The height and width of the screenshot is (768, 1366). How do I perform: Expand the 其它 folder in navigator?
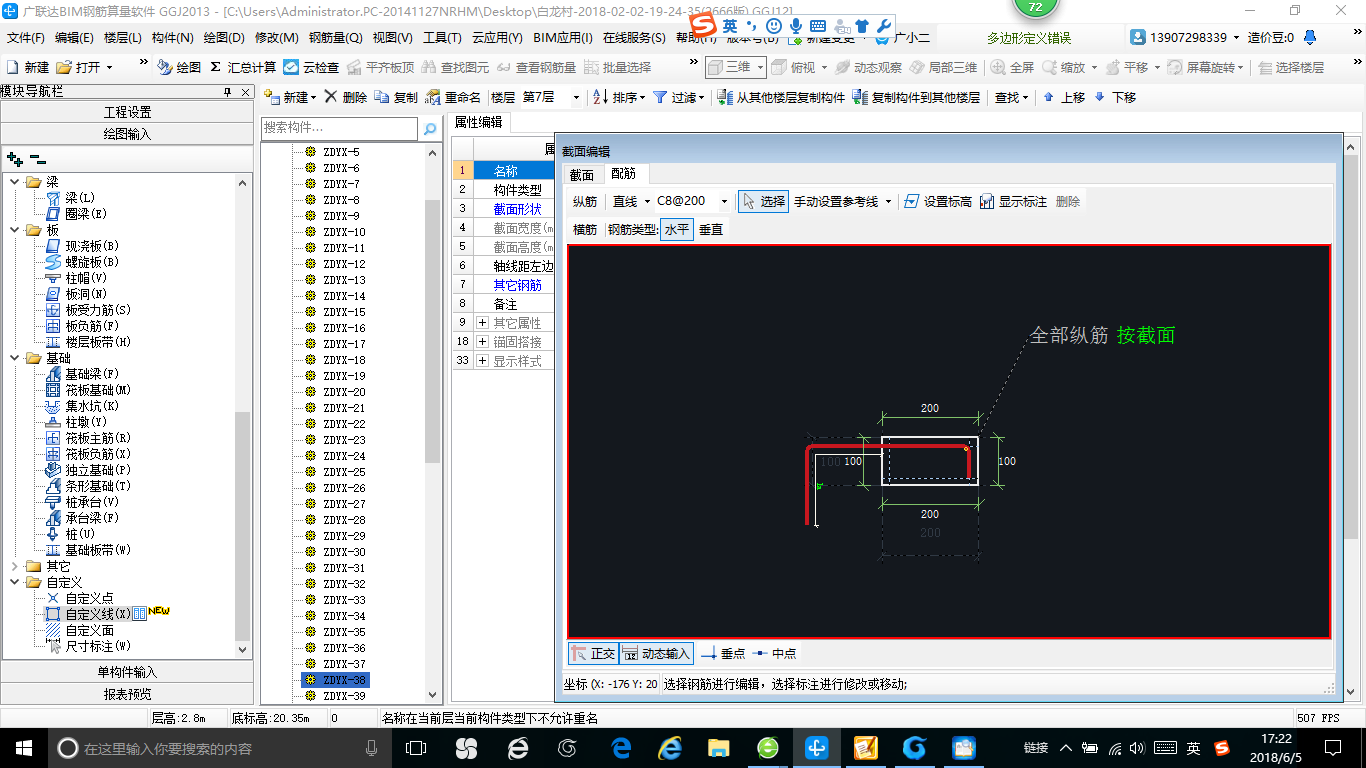coord(14,566)
